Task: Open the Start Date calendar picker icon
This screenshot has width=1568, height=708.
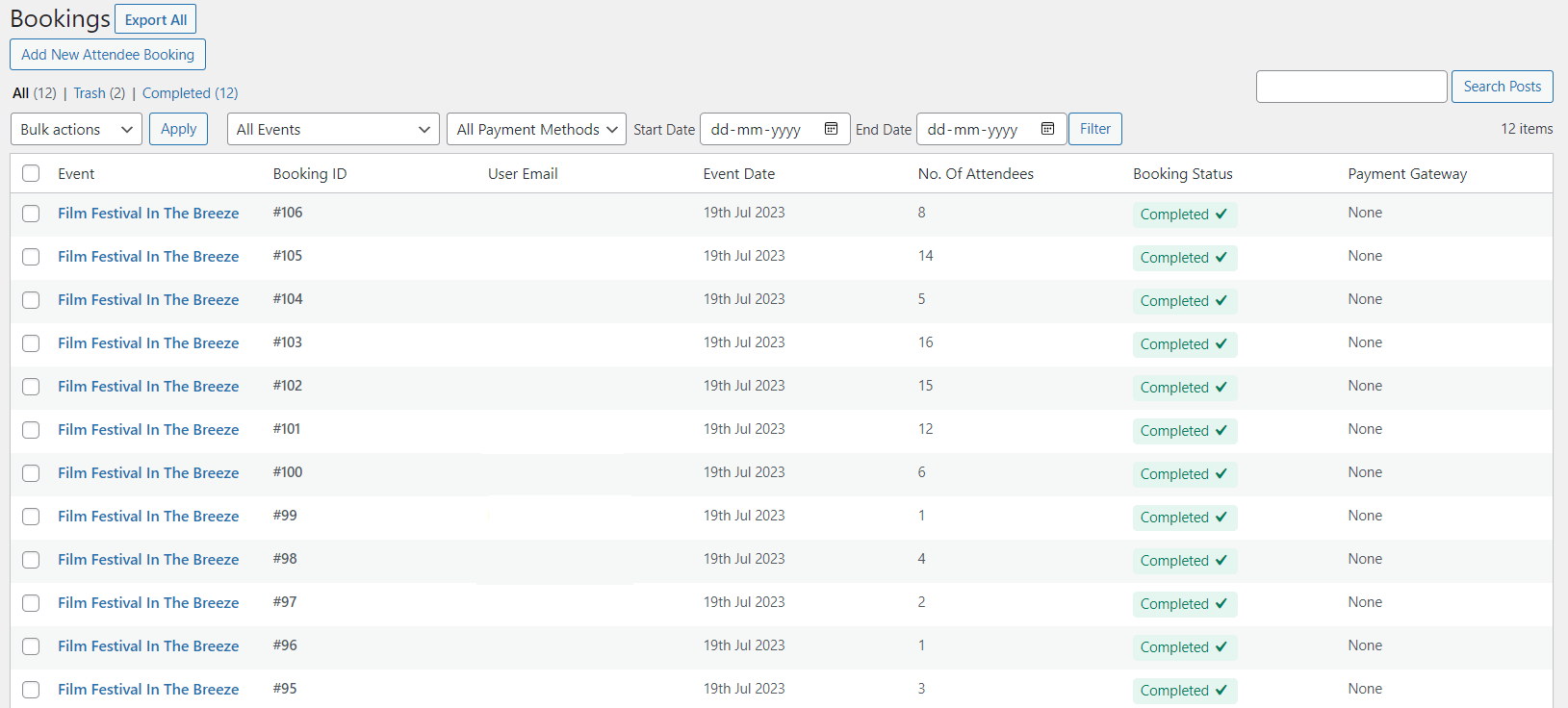Action: (831, 129)
